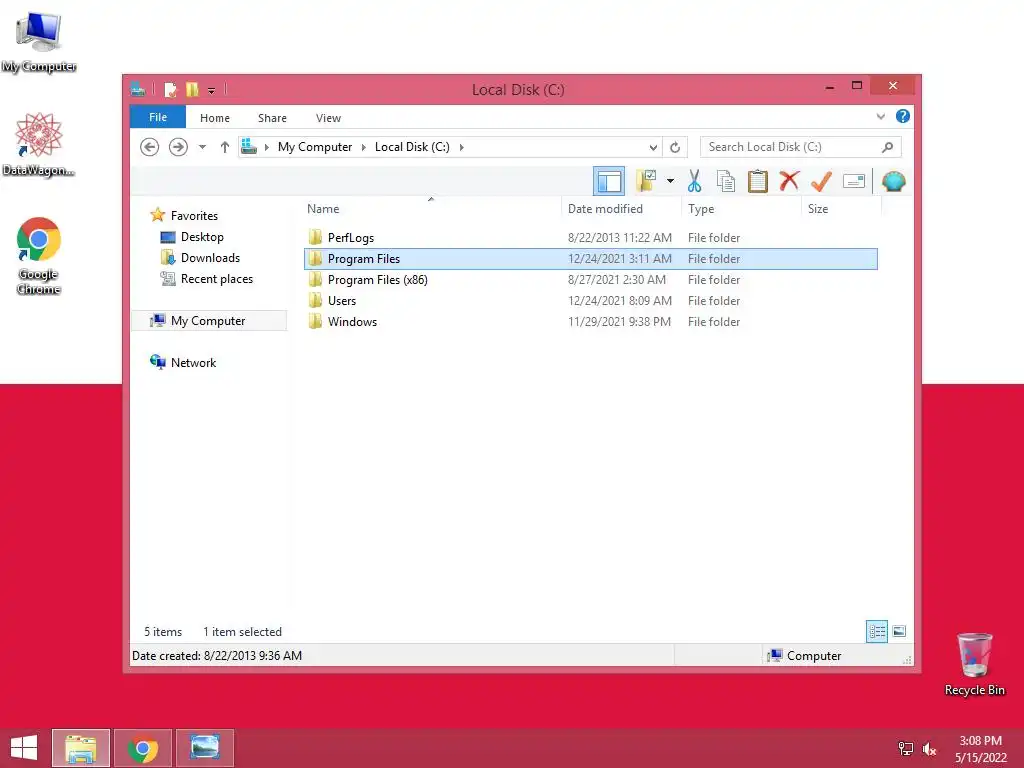Expand the arrow after My Computer breadcrumb
The image size is (1024, 768).
pyautogui.click(x=364, y=147)
